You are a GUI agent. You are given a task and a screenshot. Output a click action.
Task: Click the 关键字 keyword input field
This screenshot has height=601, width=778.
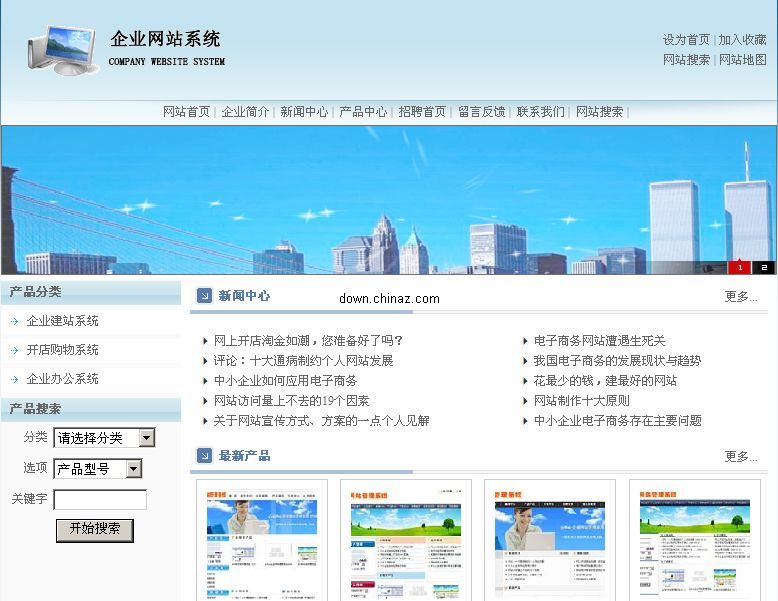coord(100,499)
